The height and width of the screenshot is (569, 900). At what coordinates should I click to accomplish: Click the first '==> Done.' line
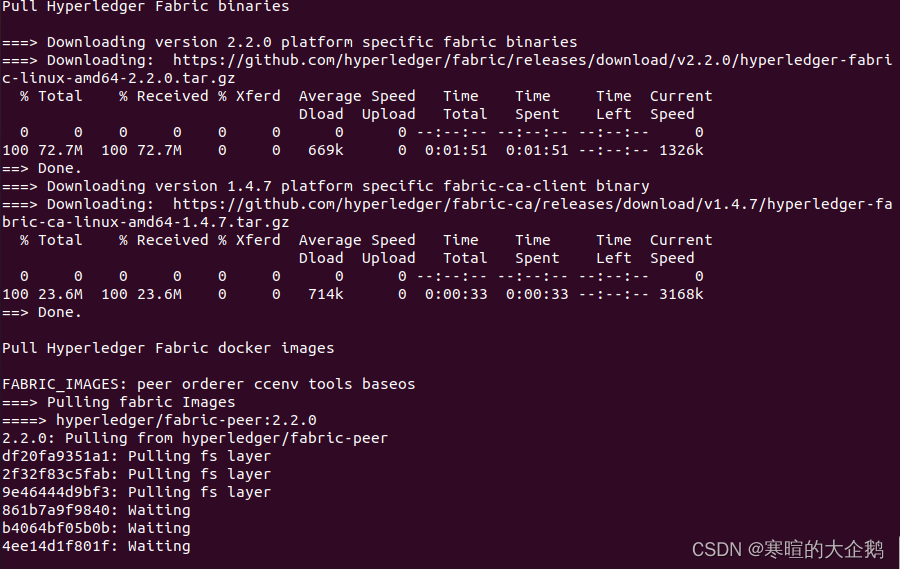[x=42, y=168]
